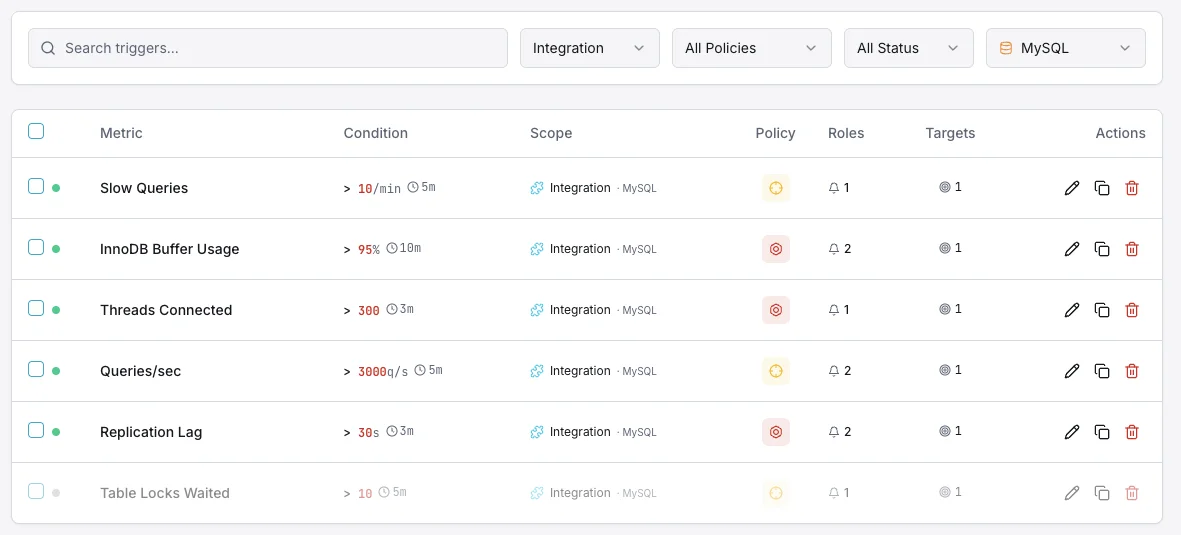Viewport: 1181px width, 535px height.
Task: Edit the Replication Lag trigger
Action: point(1072,433)
